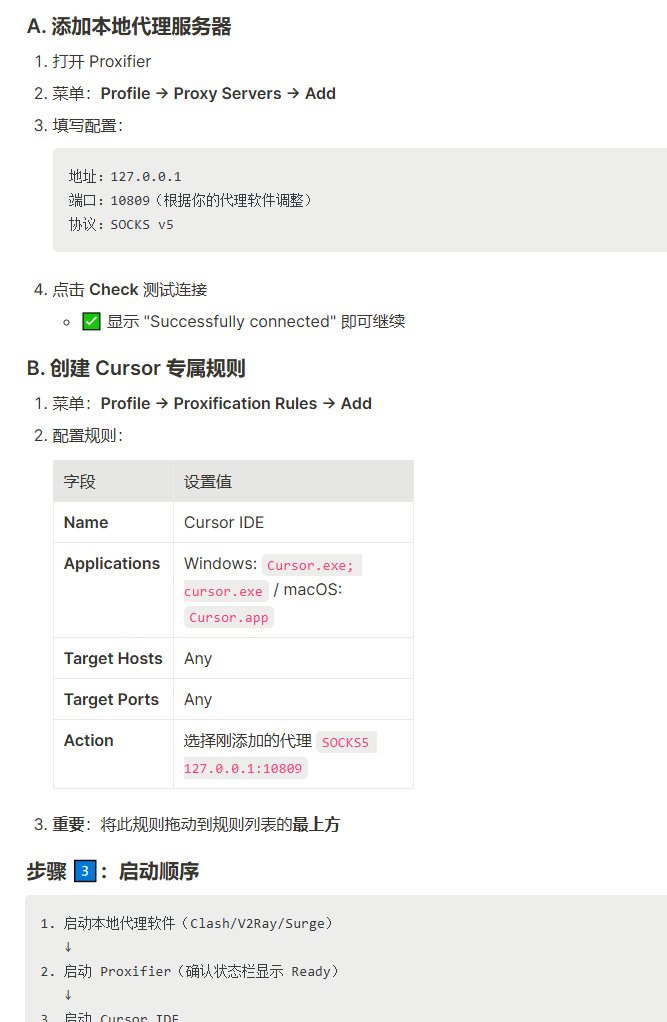Click the Cursor.exe; code tag
This screenshot has height=1022, width=667.
[x=312, y=565]
